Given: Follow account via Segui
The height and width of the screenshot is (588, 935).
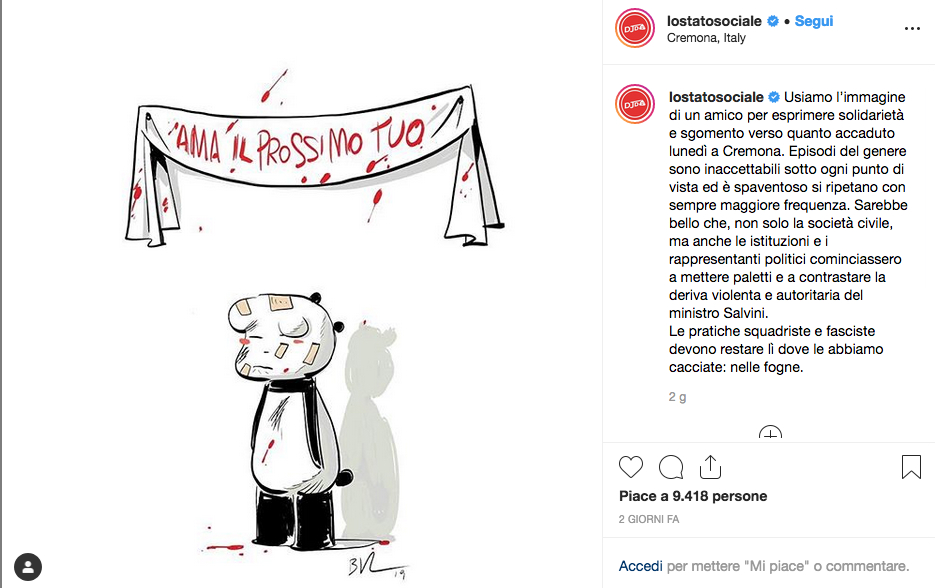Looking at the screenshot, I should 814,21.
